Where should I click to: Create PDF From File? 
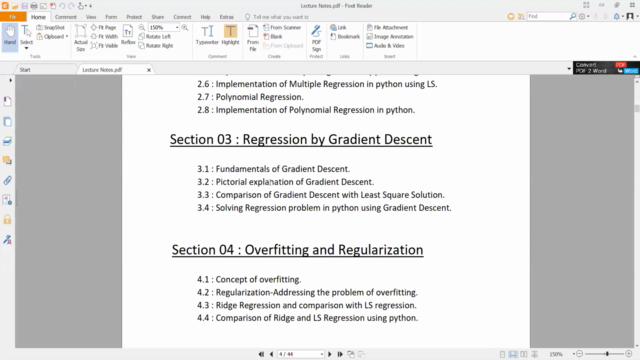pos(253,38)
